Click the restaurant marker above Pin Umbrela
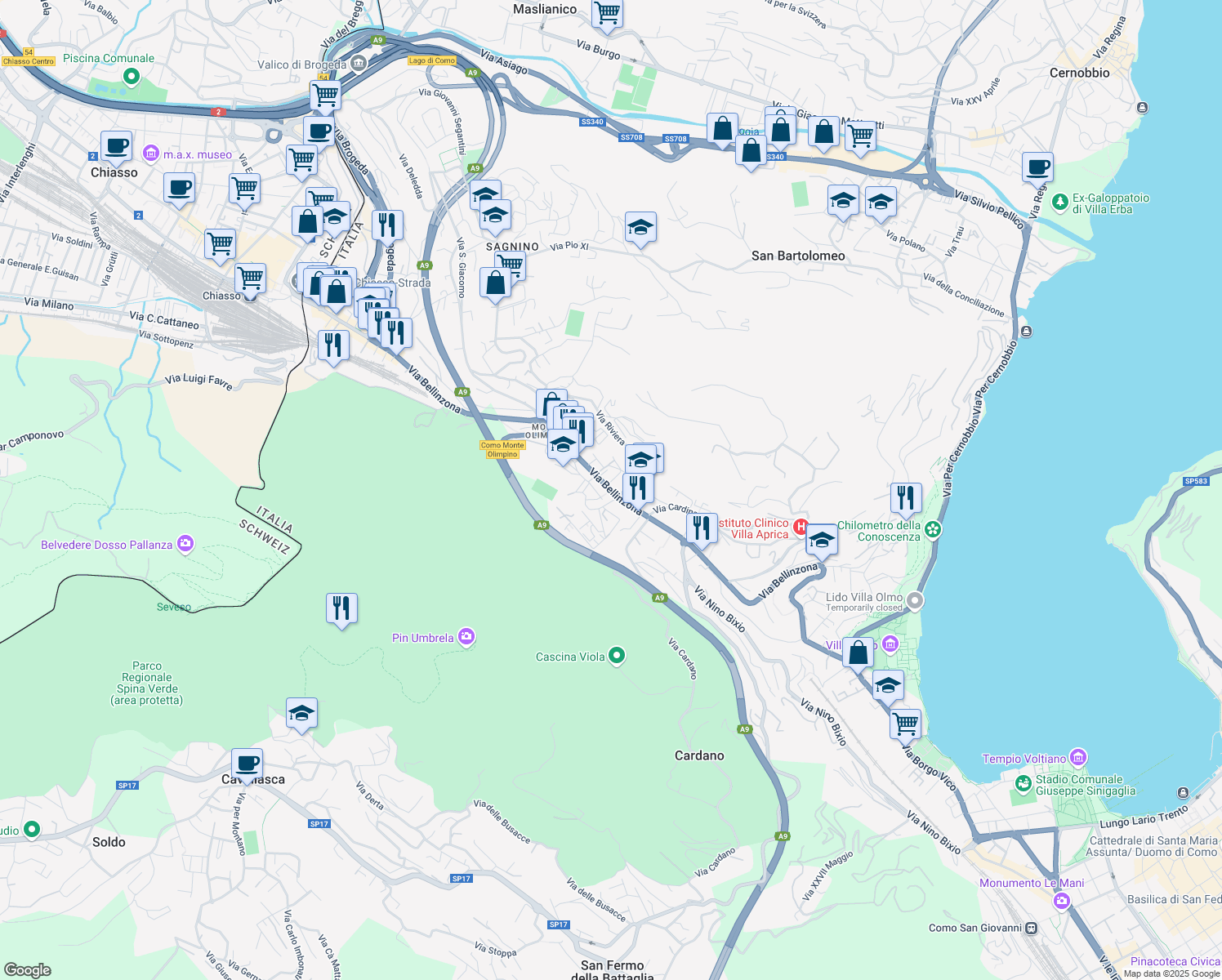The width and height of the screenshot is (1222, 980). coord(341,608)
